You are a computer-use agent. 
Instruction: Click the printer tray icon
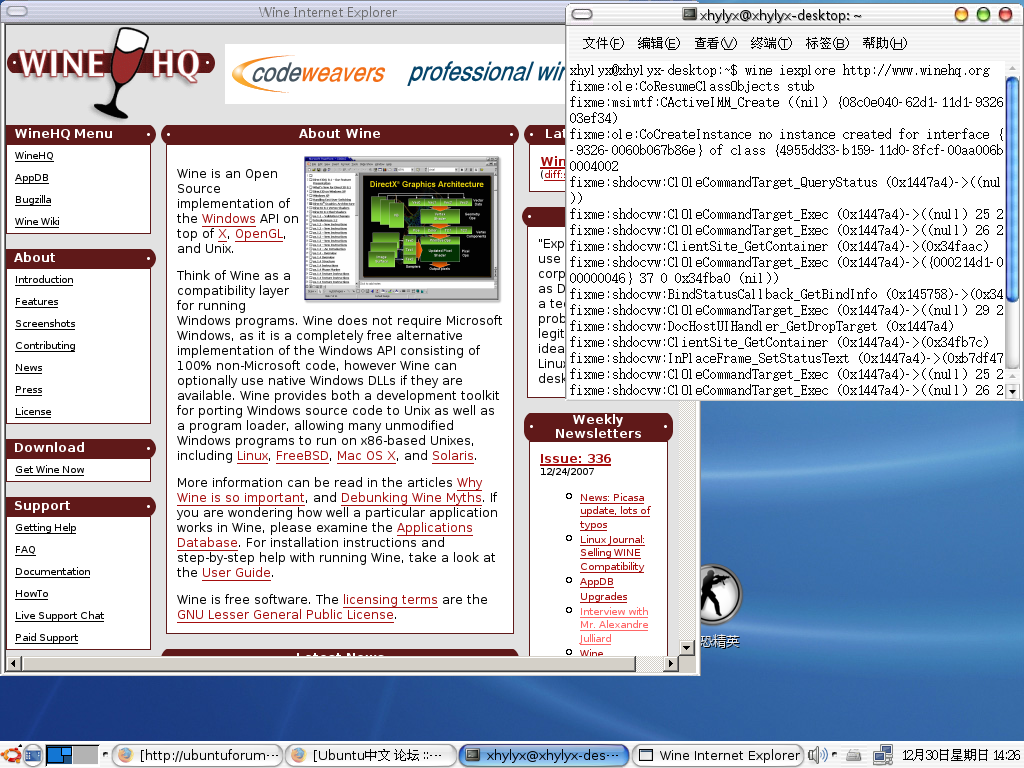854,756
